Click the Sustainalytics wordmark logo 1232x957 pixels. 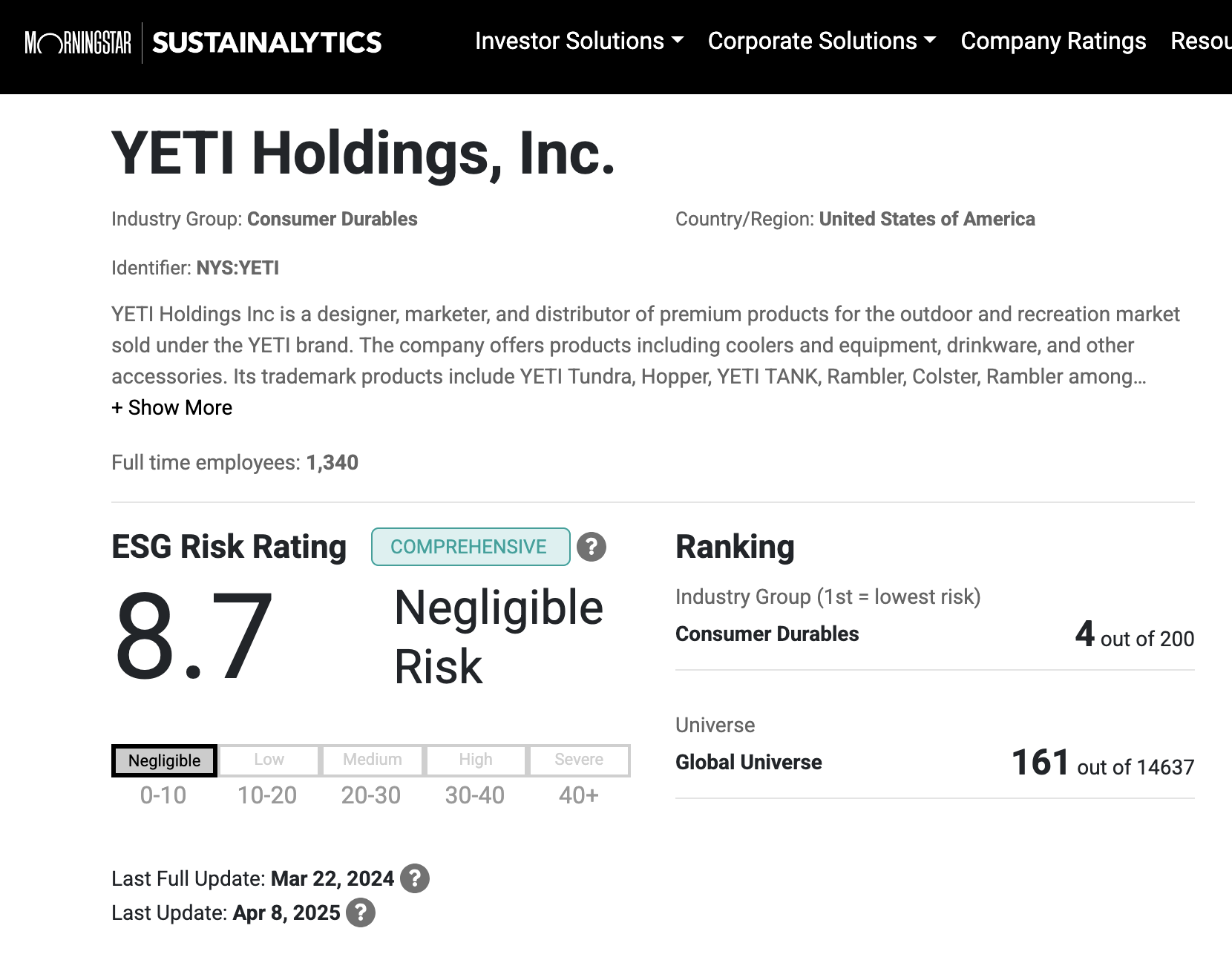pyautogui.click(x=267, y=42)
